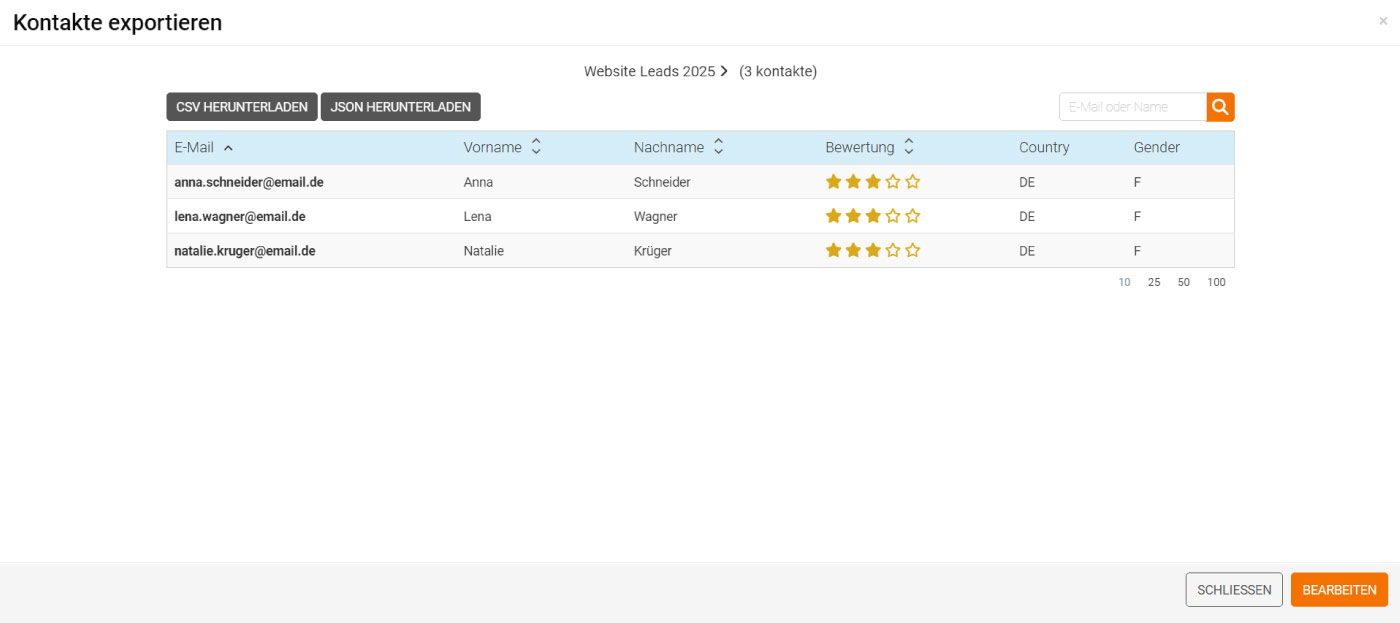Expand the Website Leads 2025 chevron
This screenshot has height=623, width=1400.
724,71
